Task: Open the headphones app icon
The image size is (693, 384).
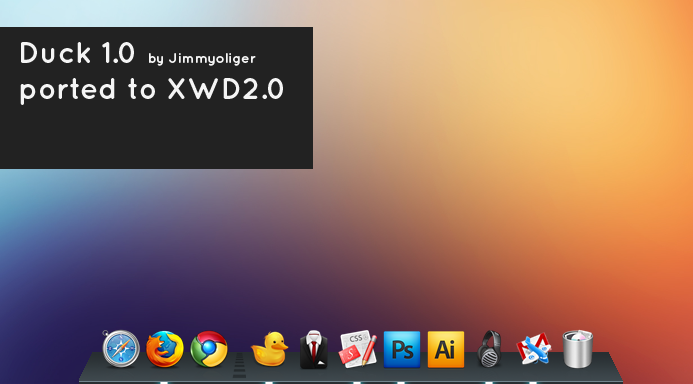Action: [490, 349]
